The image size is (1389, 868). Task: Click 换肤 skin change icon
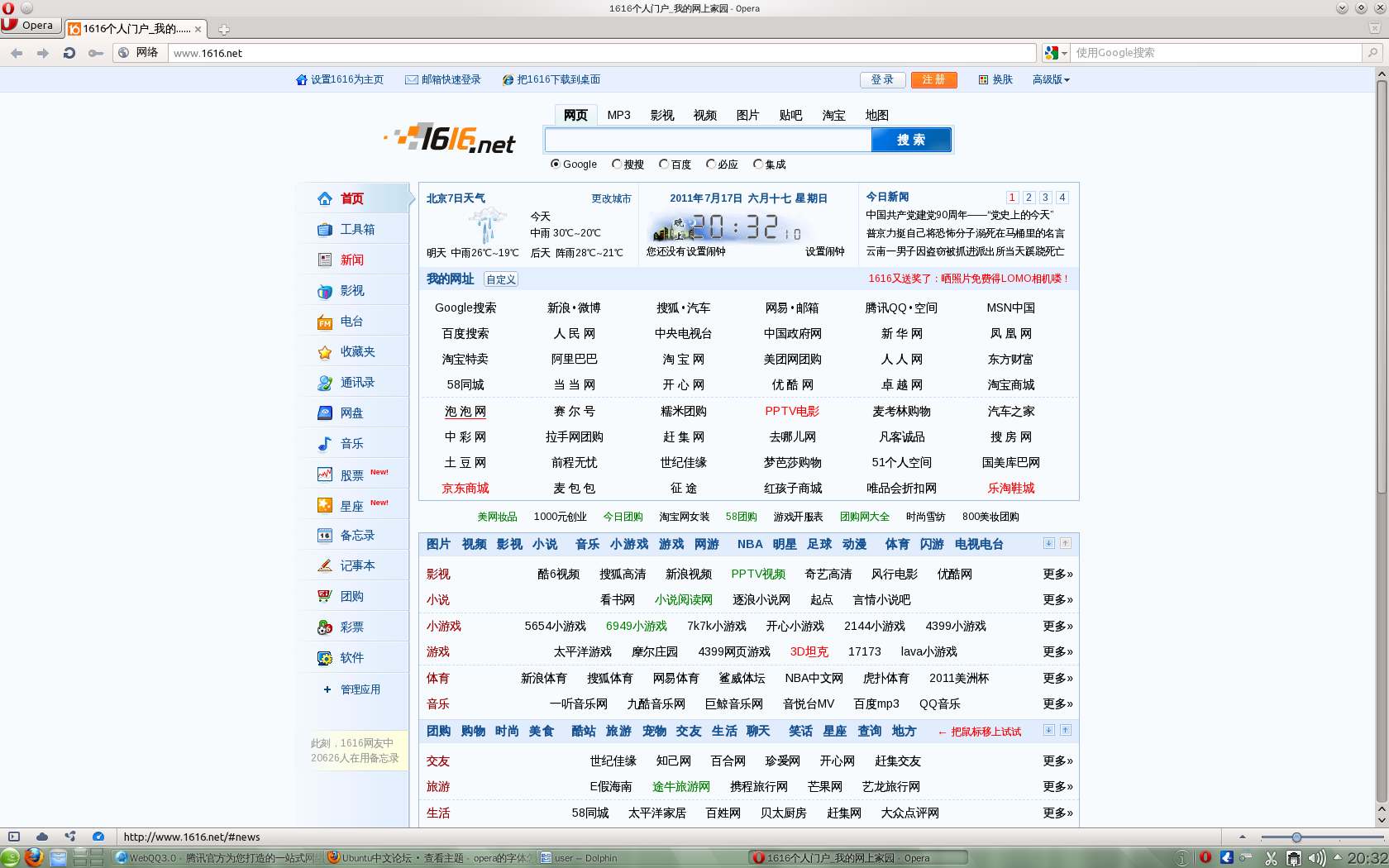coord(983,79)
